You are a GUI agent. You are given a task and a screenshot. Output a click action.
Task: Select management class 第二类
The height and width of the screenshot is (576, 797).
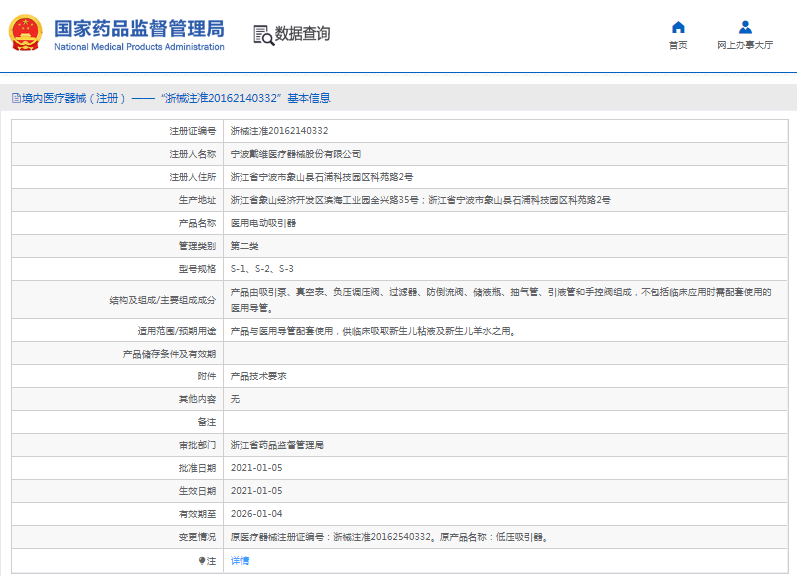[244, 246]
